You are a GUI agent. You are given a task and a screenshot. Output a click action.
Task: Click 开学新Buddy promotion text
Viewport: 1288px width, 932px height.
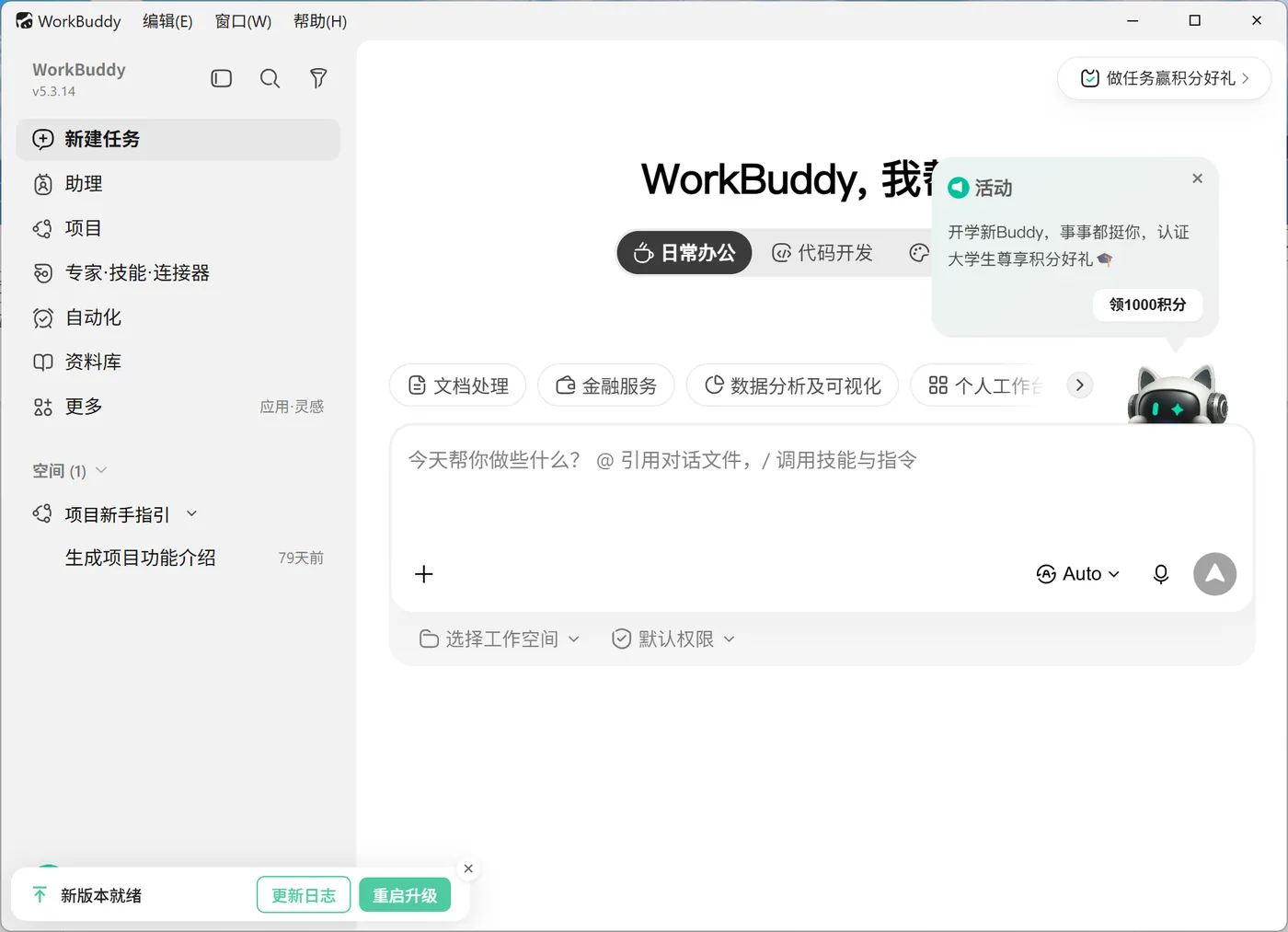pyautogui.click(x=1068, y=246)
